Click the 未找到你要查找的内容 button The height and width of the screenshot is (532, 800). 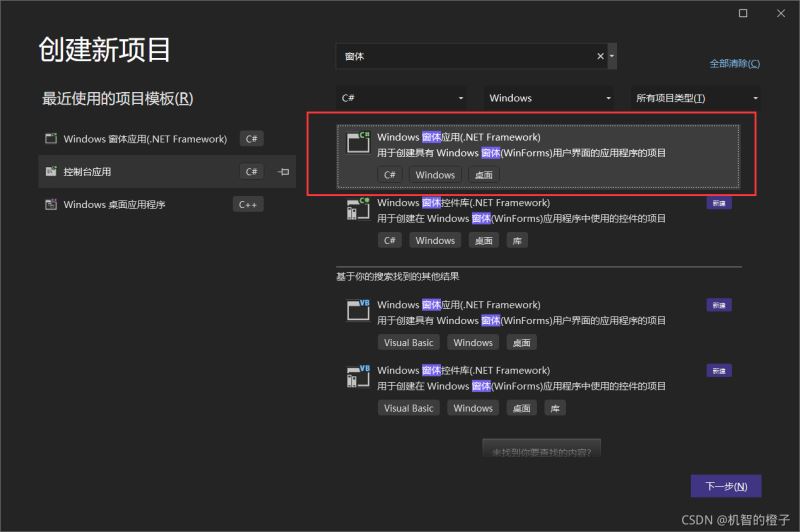pos(541,449)
